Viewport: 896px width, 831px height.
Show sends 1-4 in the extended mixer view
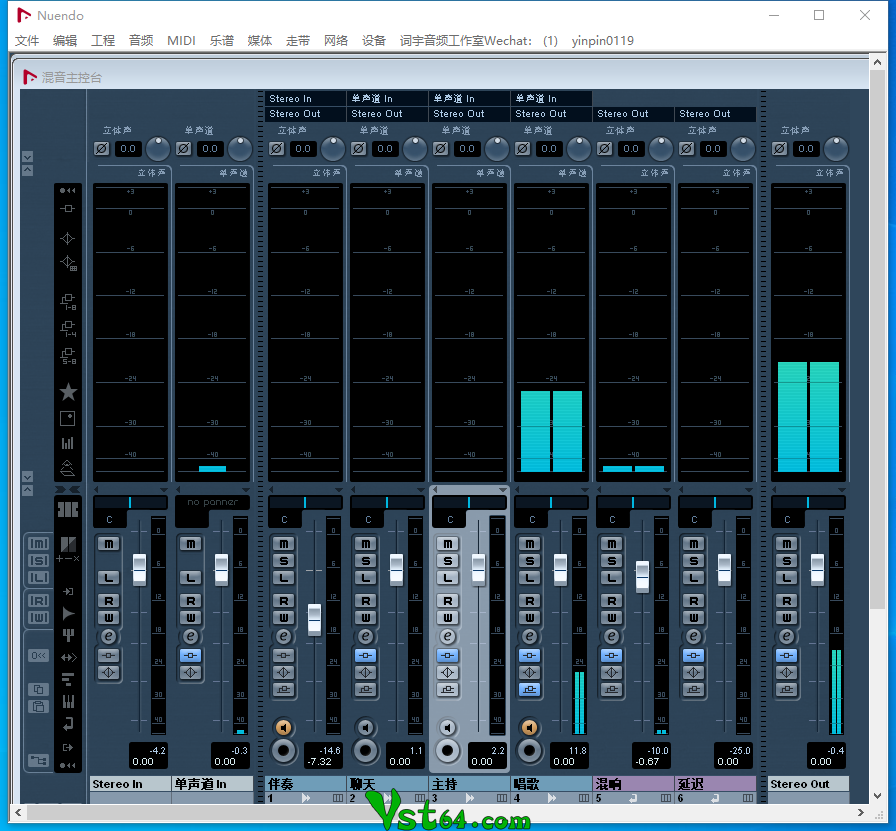68,329
